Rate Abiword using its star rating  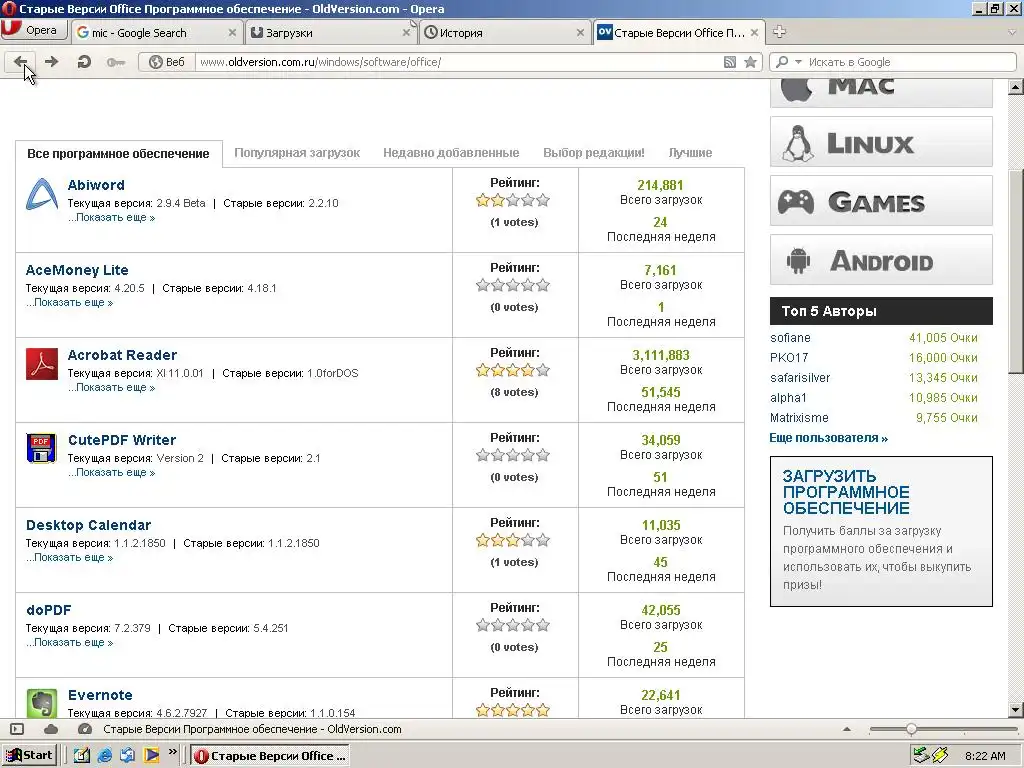coord(513,200)
